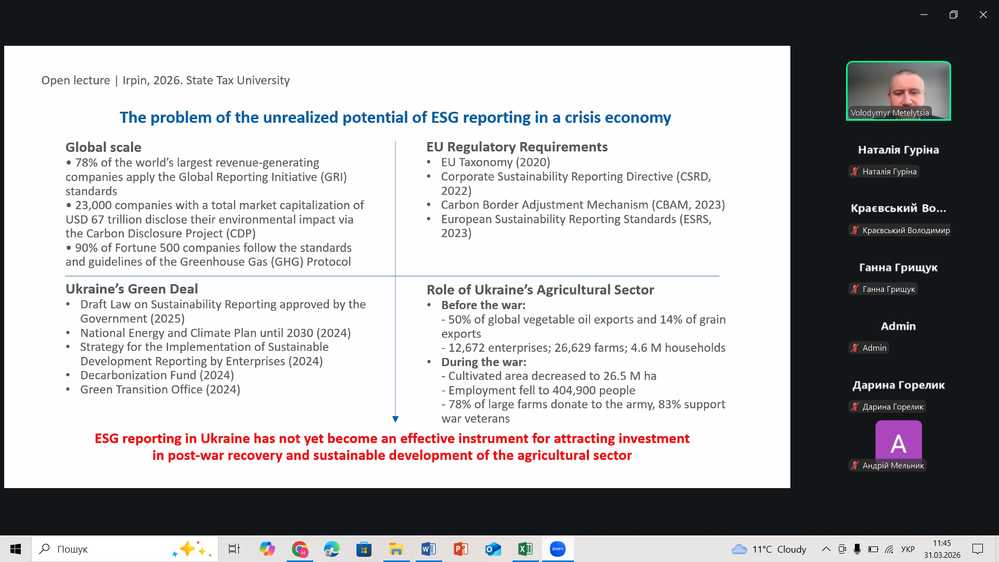Launch PowerPoint from the taskbar
999x562 pixels.
coord(460,549)
